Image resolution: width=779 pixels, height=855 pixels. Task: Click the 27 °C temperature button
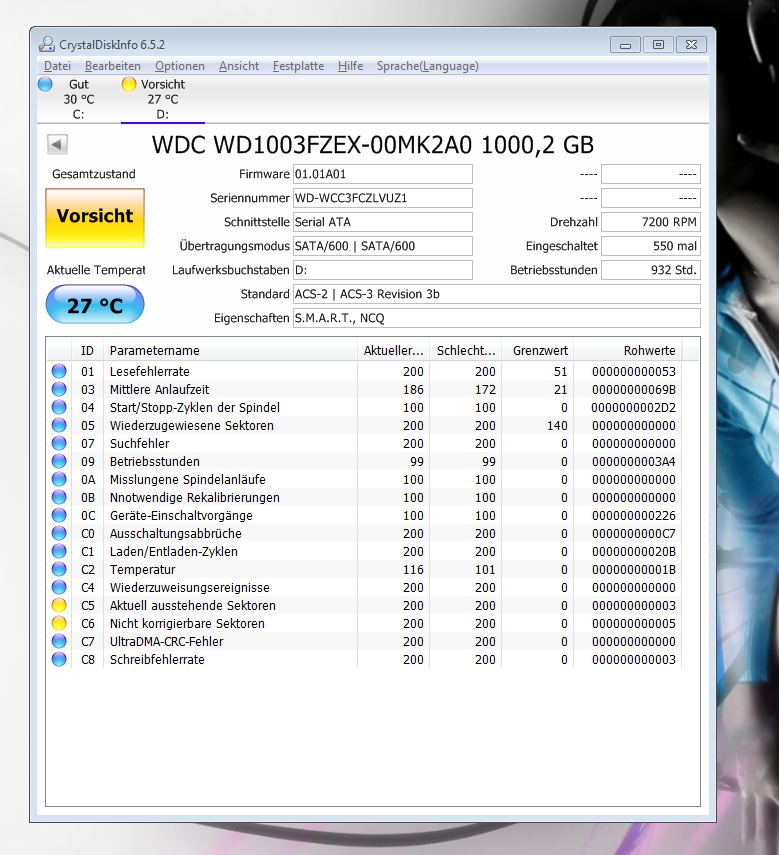(95, 304)
